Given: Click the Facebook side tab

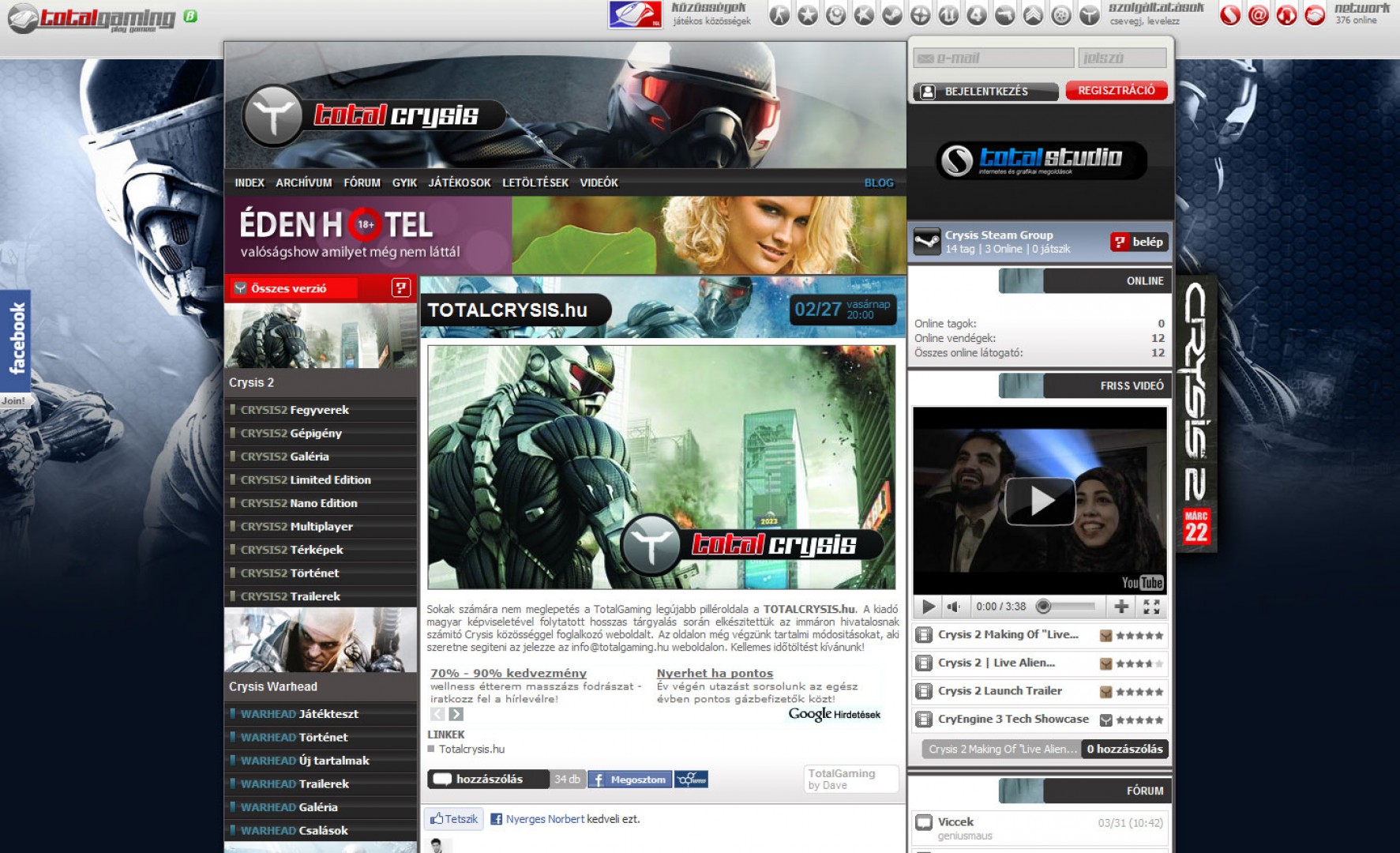Looking at the screenshot, I should [15, 340].
